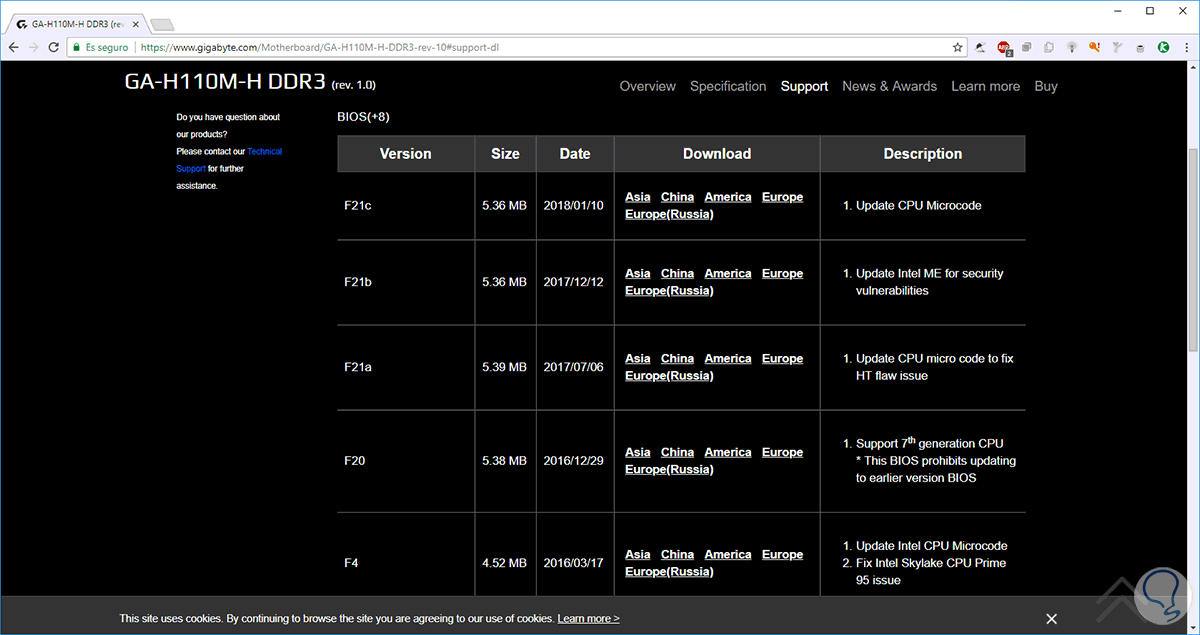1200x635 pixels.
Task: Click the Technical Support link
Action: (x=229, y=160)
